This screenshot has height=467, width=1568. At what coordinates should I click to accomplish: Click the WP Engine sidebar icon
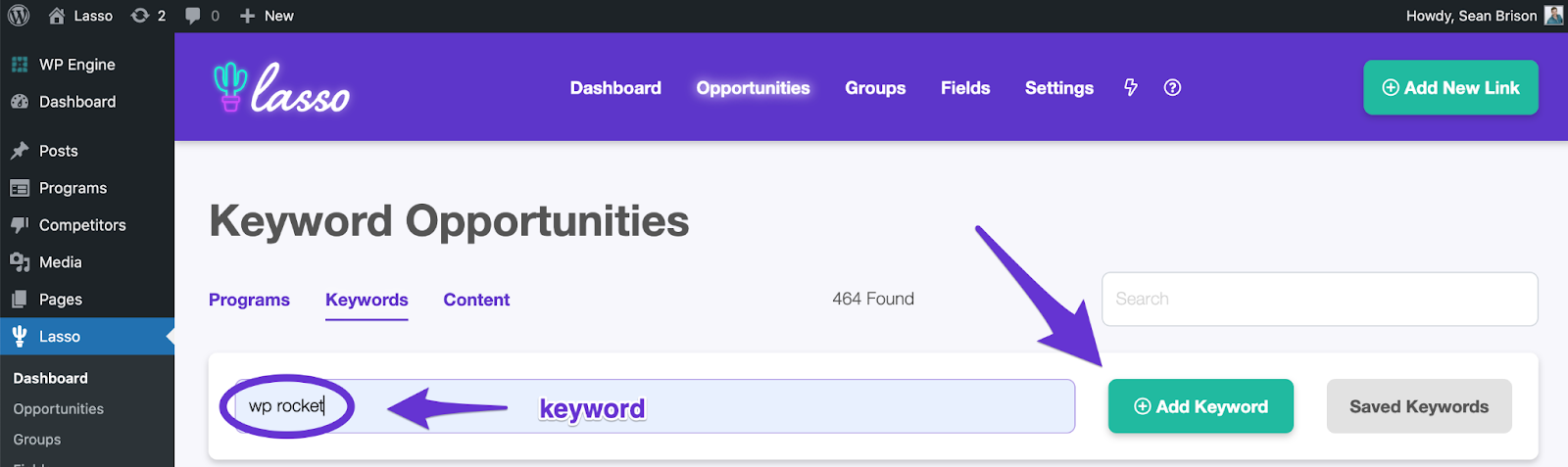(x=20, y=65)
